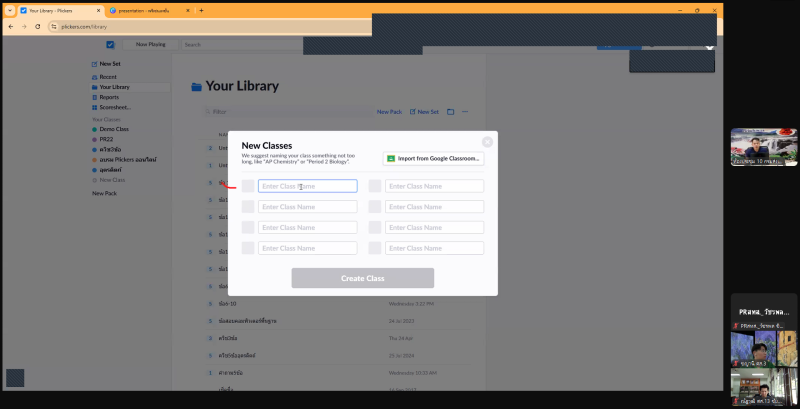Viewport: 800px width, 409px height.
Task: Go back using browser back arrow
Action: click(11, 27)
